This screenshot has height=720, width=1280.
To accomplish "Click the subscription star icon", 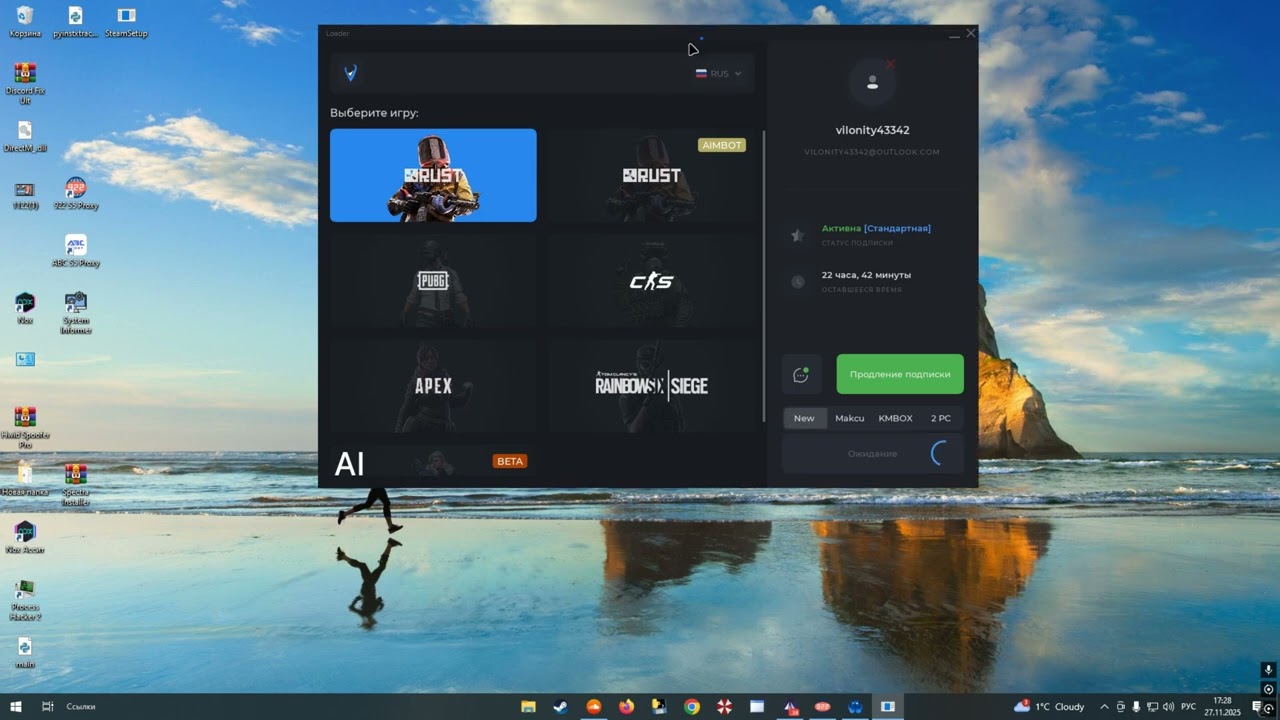I will (797, 235).
